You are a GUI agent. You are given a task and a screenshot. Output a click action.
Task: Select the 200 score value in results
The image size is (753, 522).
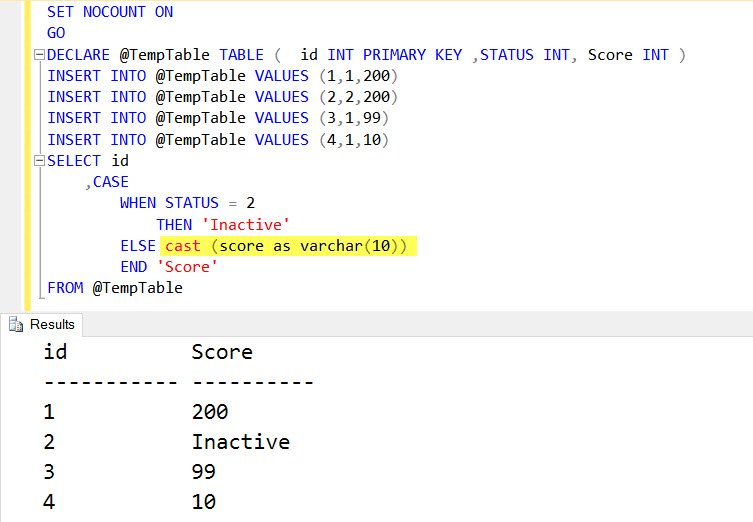tap(209, 412)
